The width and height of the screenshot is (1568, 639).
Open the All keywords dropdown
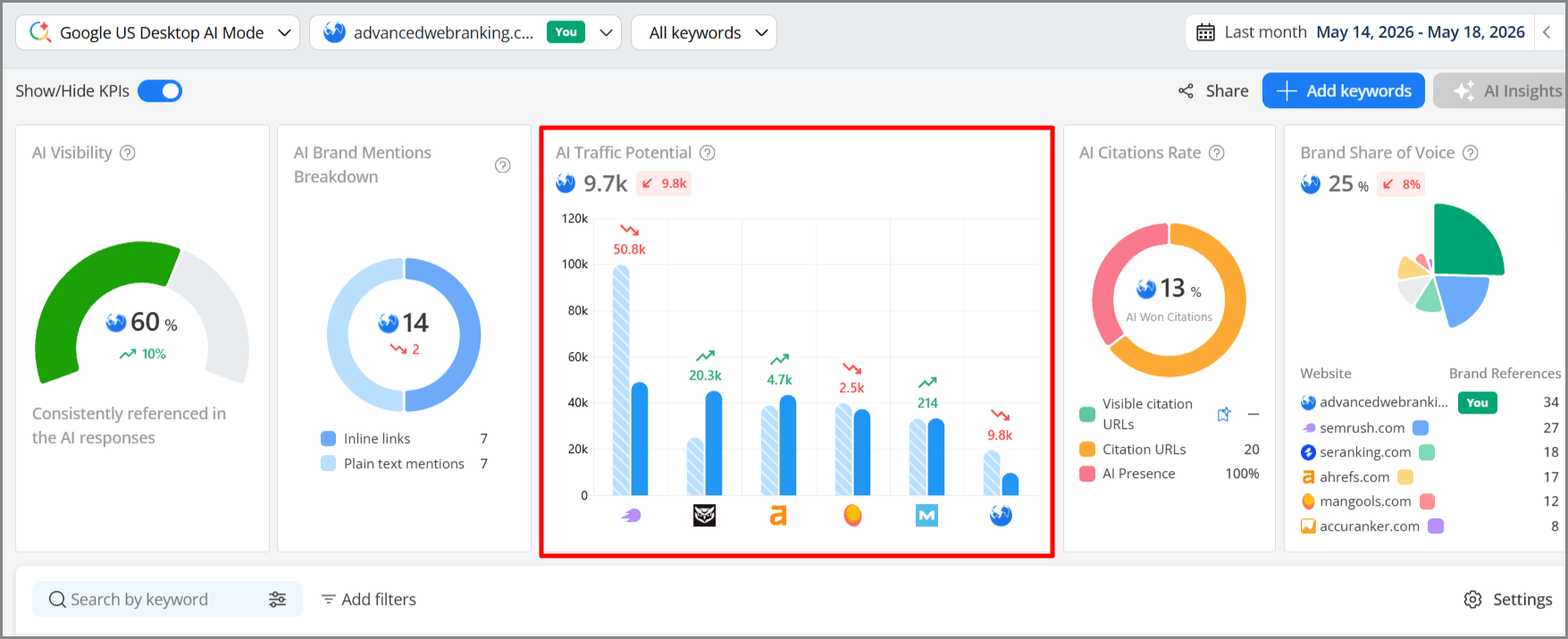tap(704, 32)
